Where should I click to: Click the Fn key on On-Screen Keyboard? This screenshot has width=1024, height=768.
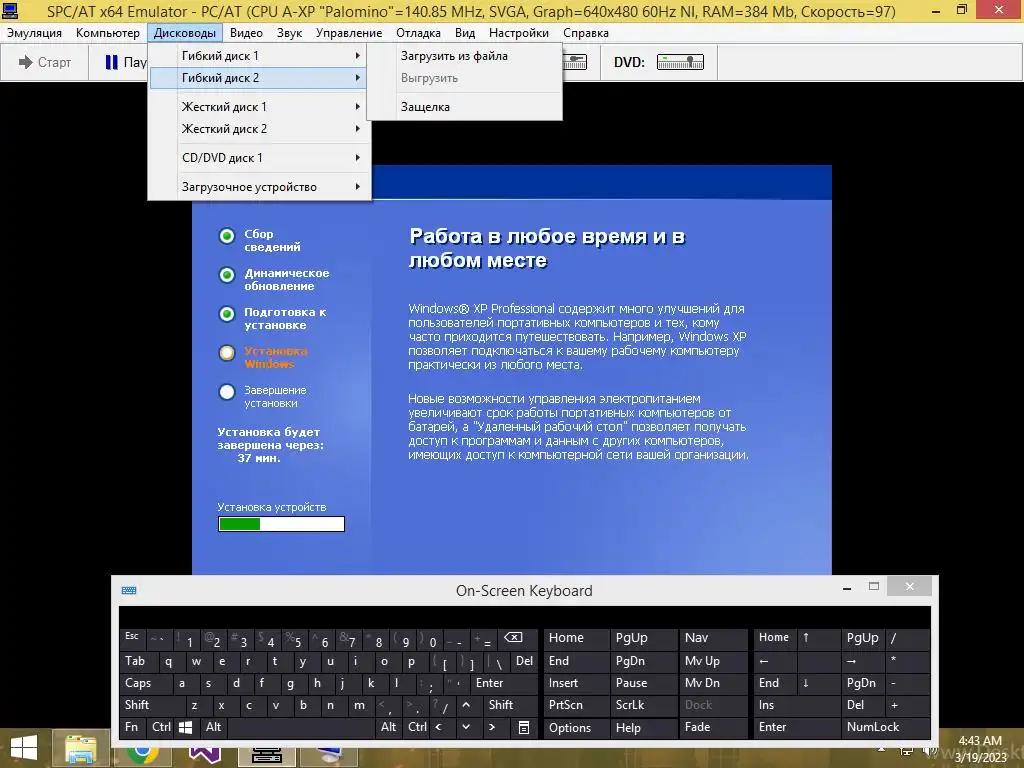tap(133, 727)
